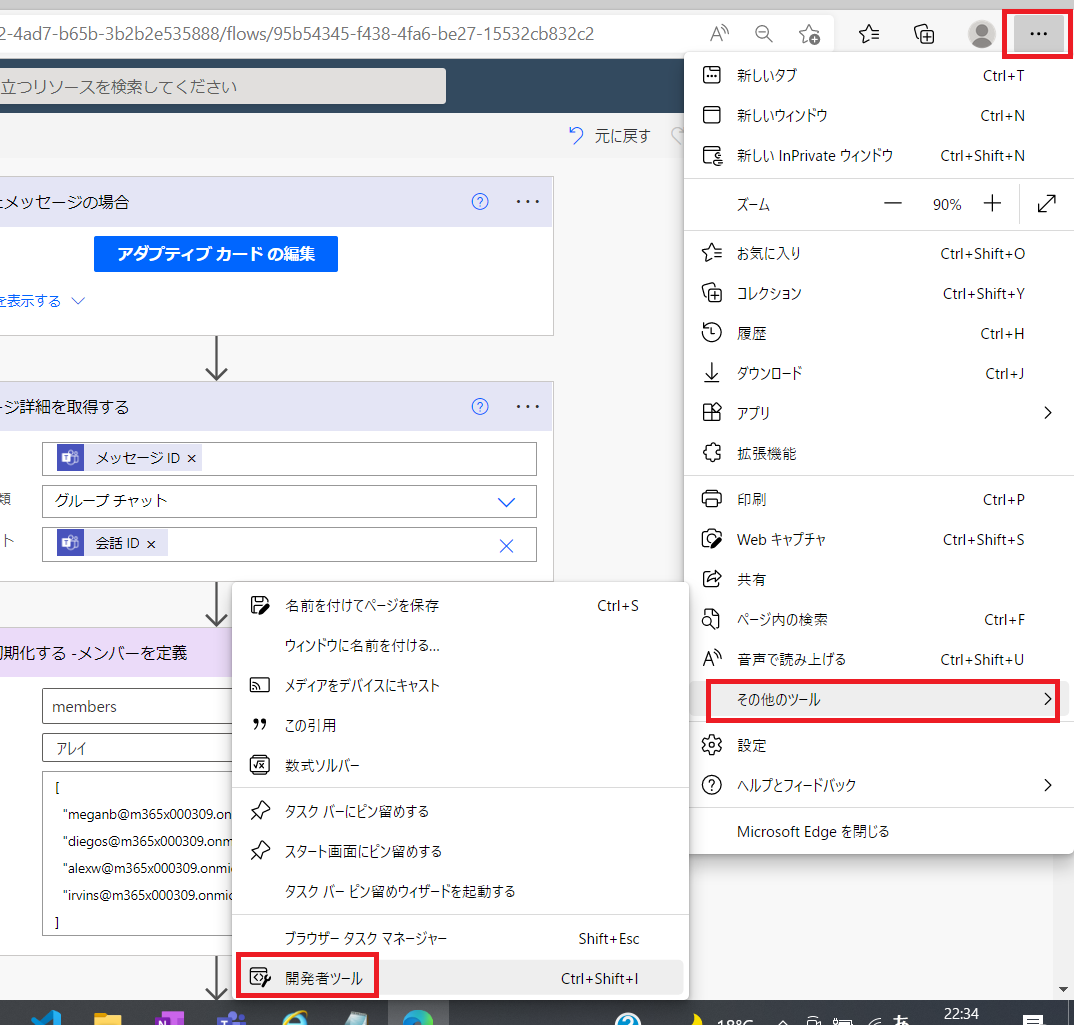Image resolution: width=1074 pixels, height=1025 pixels.
Task: Open ページ内の検索
Action: tap(879, 619)
